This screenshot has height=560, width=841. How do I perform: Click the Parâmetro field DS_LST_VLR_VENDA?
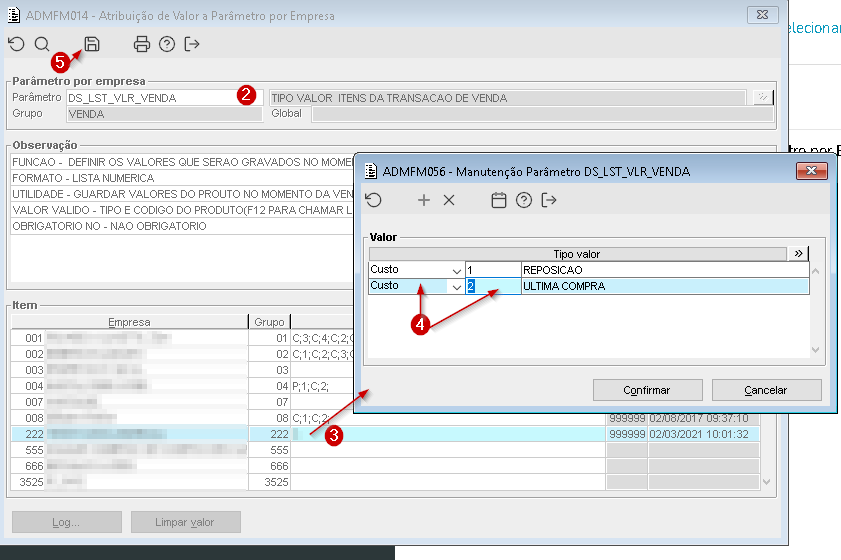[x=164, y=98]
